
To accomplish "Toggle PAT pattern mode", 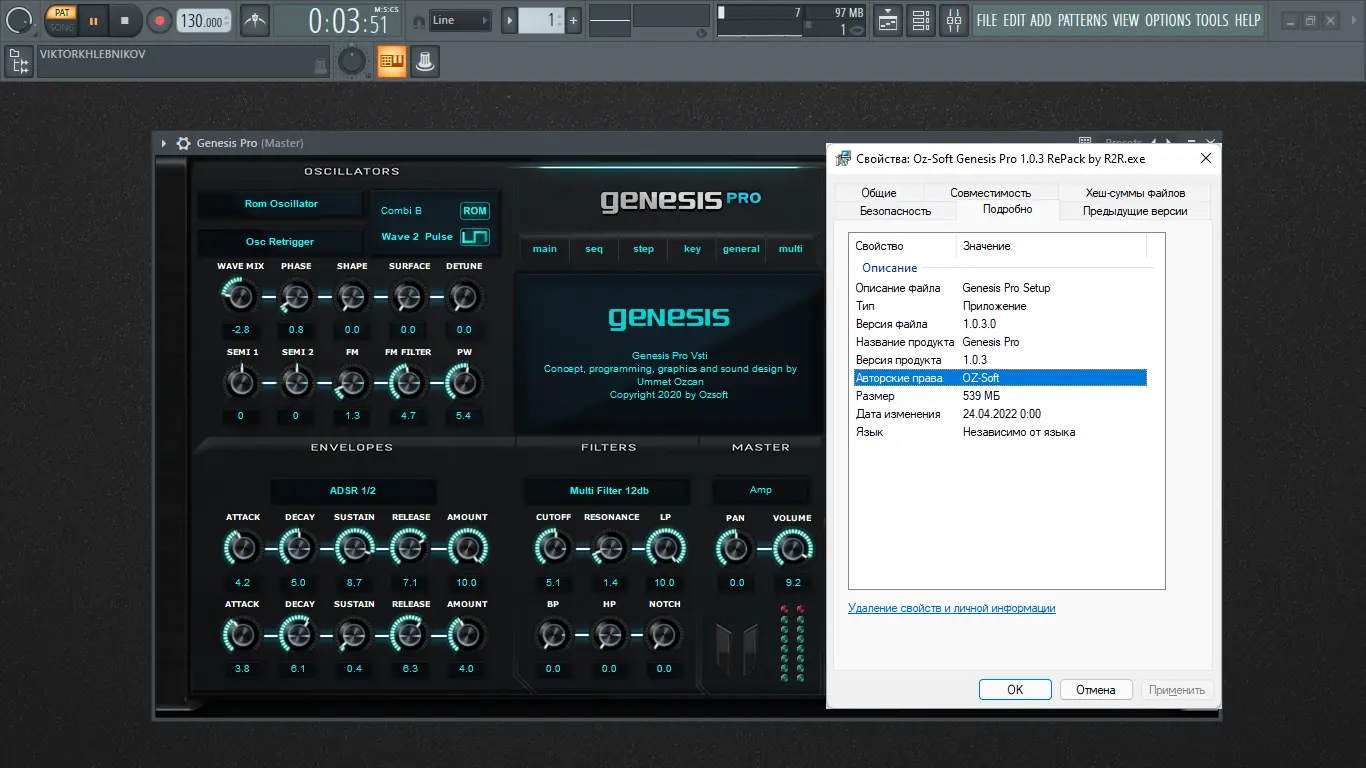I will (x=62, y=13).
